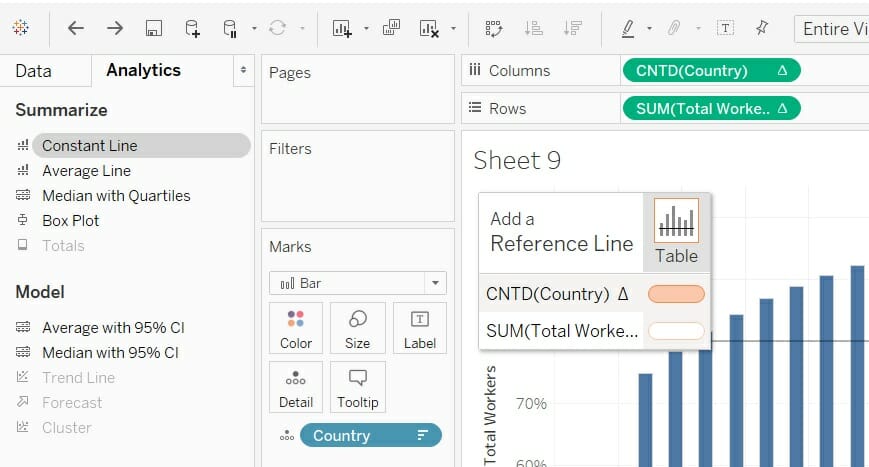Swap rows and columns icon

(x=493, y=28)
